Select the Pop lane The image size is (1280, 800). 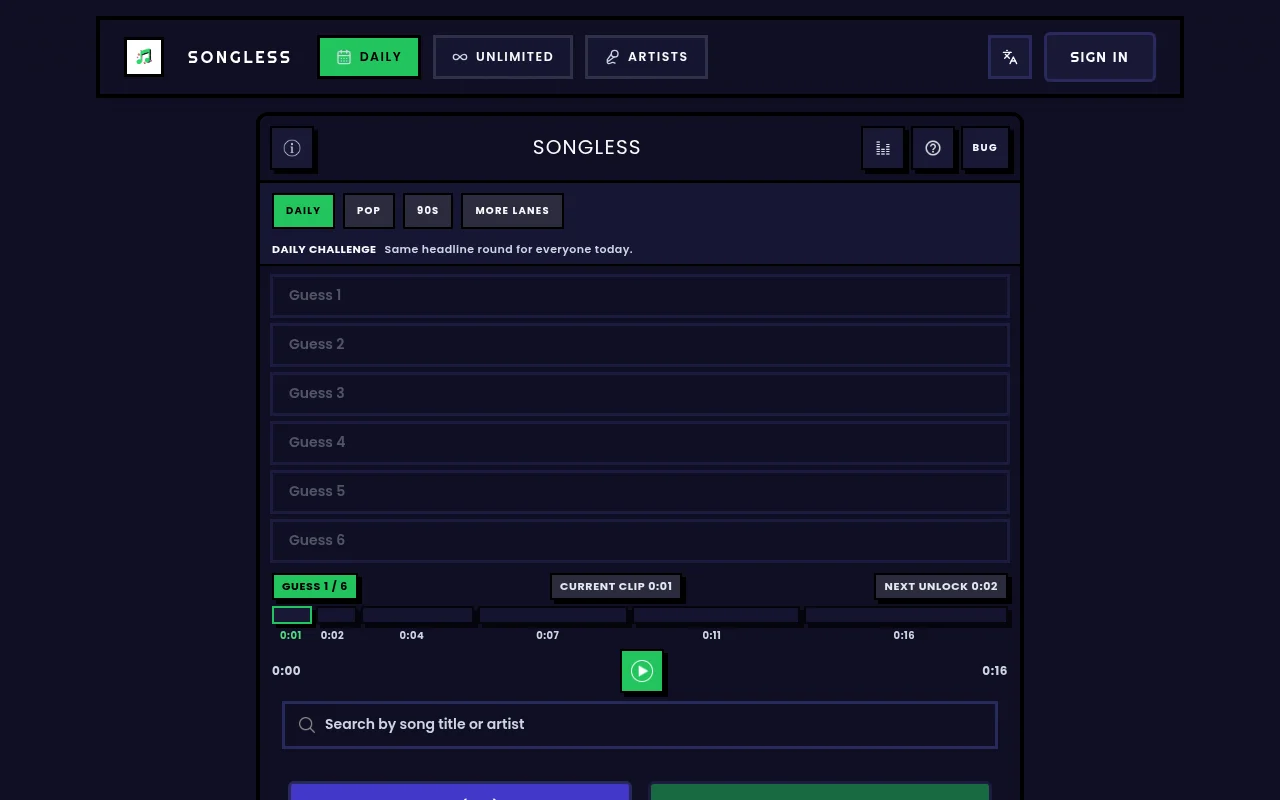369,211
